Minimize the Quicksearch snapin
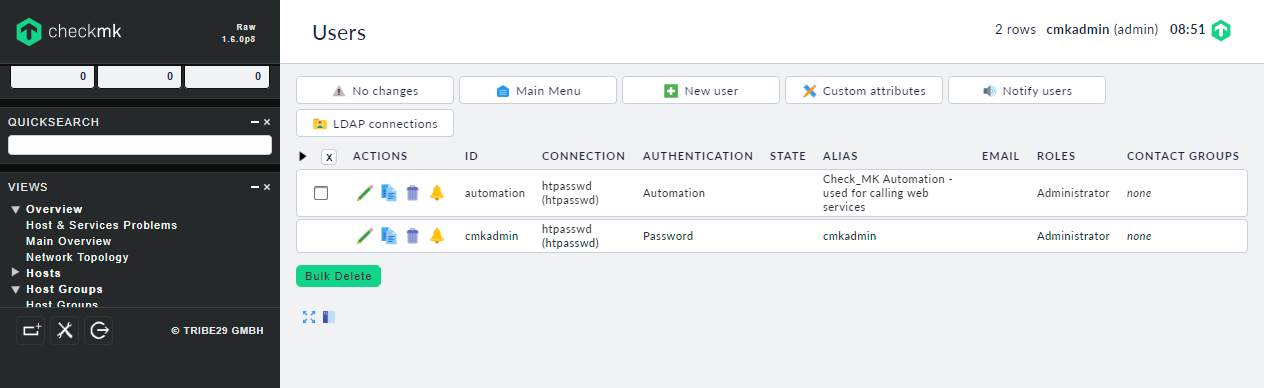This screenshot has width=1264, height=388. click(x=255, y=122)
